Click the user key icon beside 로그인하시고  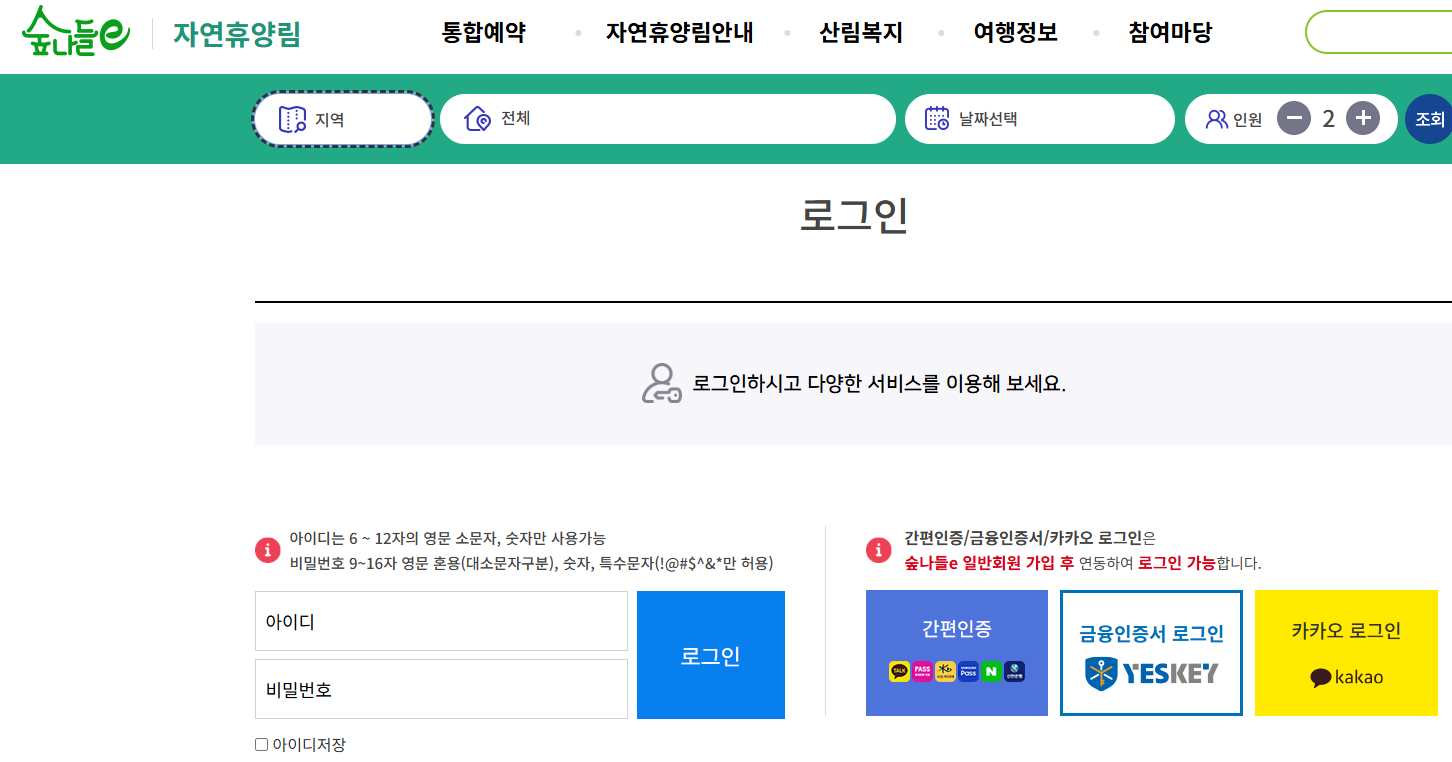pyautogui.click(x=661, y=384)
